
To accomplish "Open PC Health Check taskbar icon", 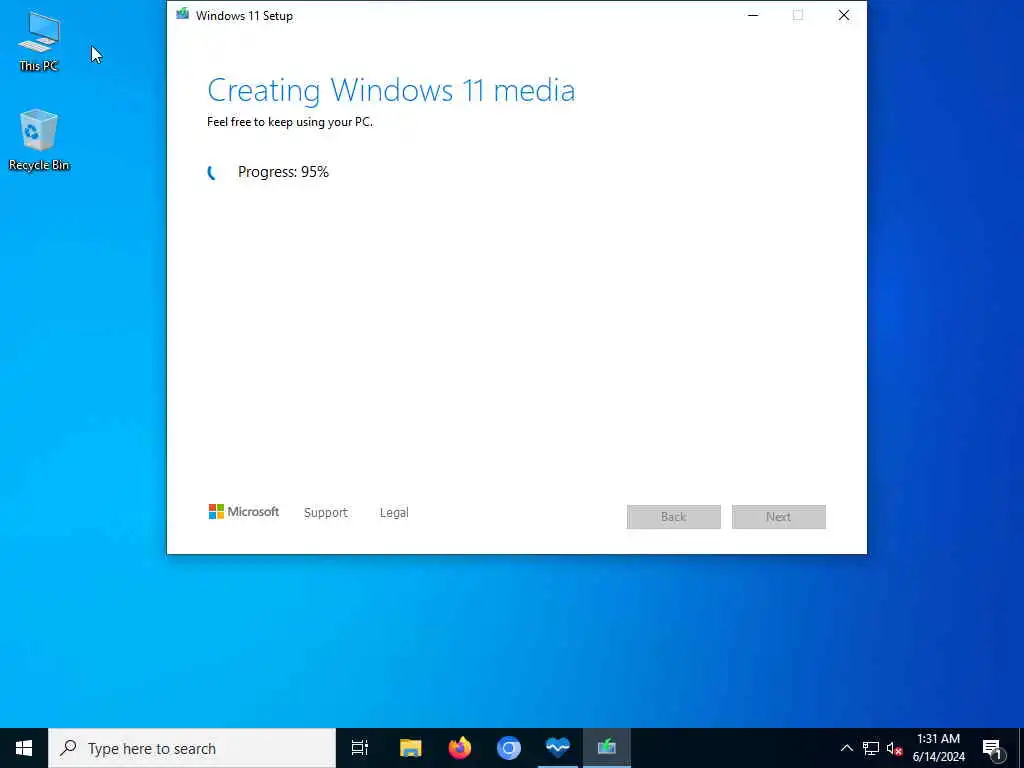I will [x=558, y=748].
